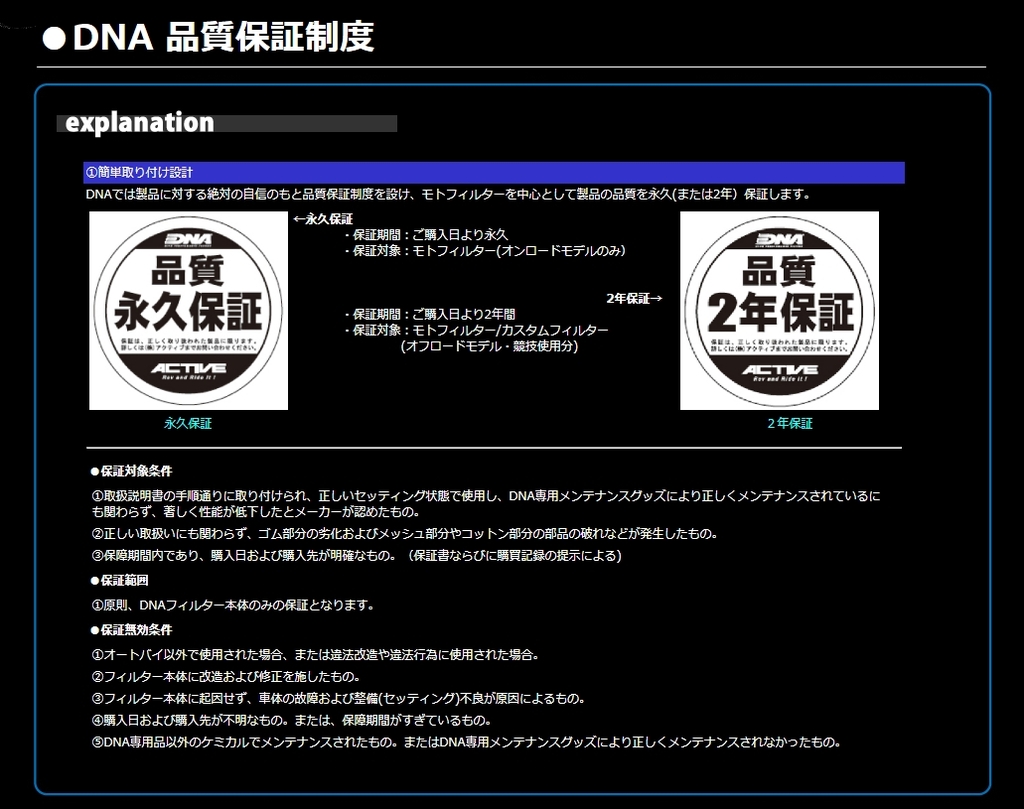The image size is (1024, 809).
Task: Select the intro sentence starting DNAでは製品に対する
Action: click(x=448, y=194)
